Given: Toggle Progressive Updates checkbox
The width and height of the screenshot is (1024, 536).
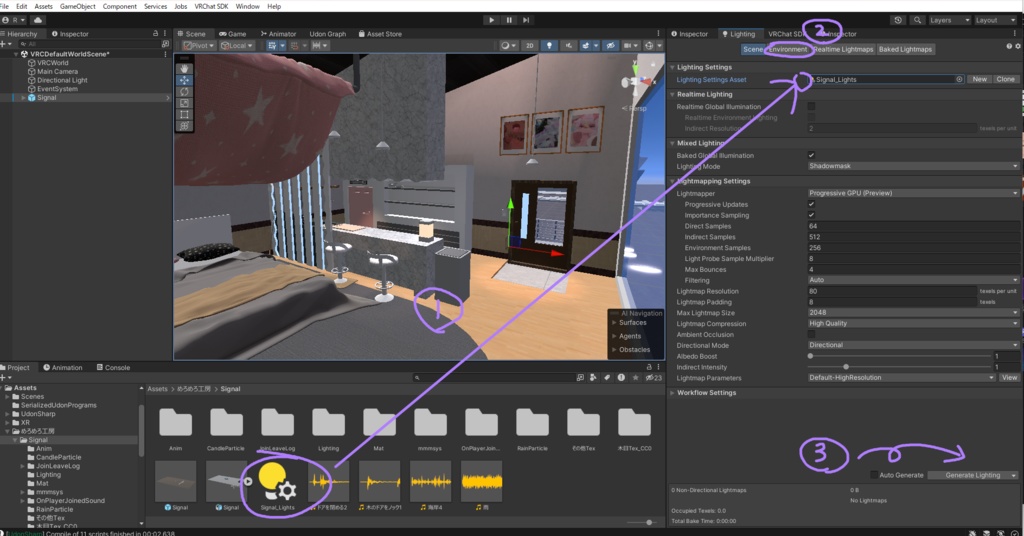Looking at the screenshot, I should coord(811,204).
